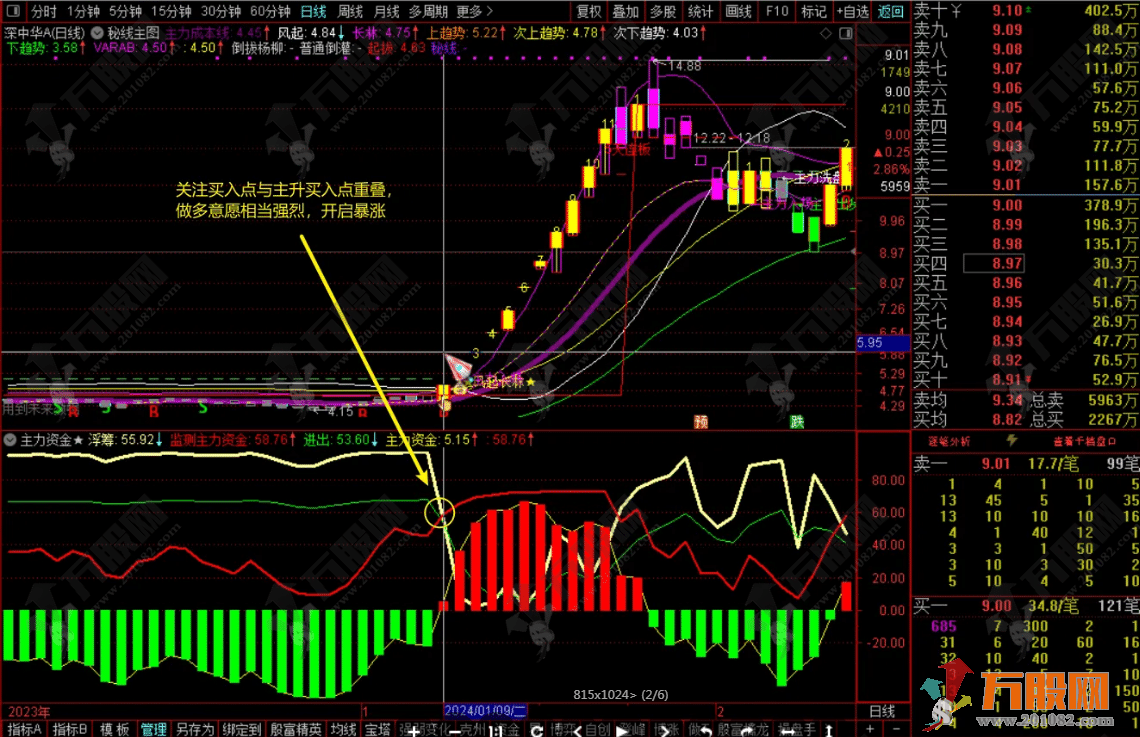Switch to 60分钟 chart period
The height and width of the screenshot is (737, 1140).
pyautogui.click(x=270, y=11)
